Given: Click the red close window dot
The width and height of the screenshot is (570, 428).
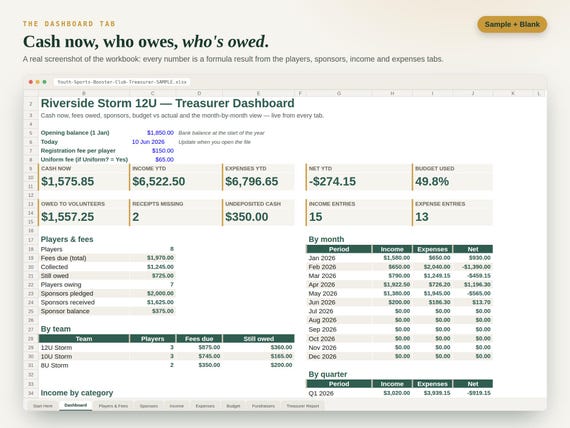Looking at the screenshot, I should click(31, 82).
